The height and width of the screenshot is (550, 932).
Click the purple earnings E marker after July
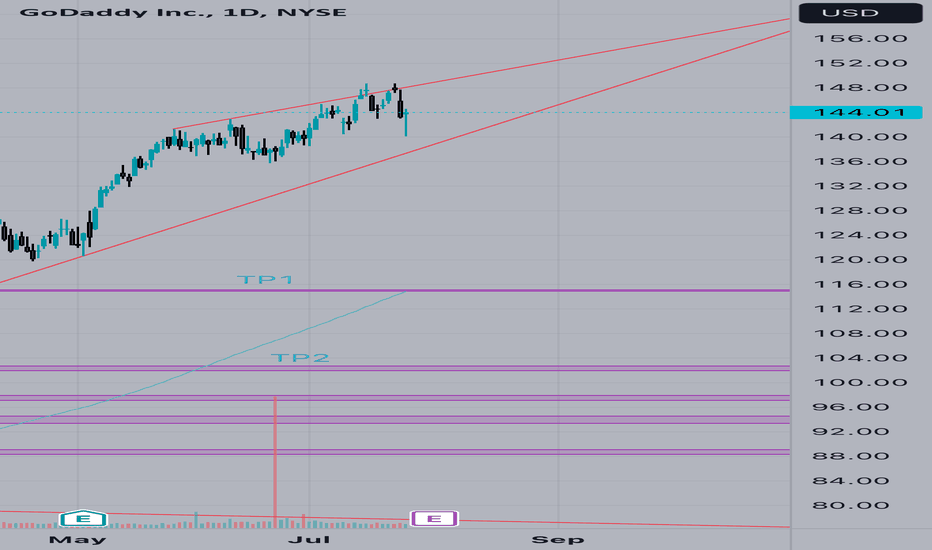(x=434, y=519)
